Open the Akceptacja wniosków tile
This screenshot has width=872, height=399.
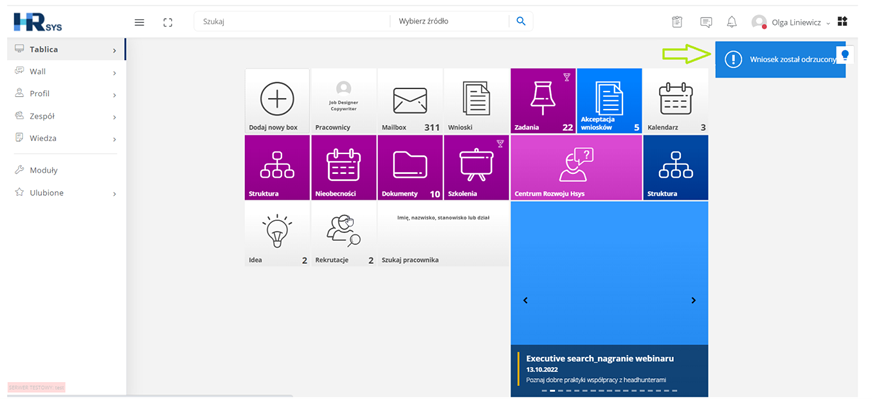pyautogui.click(x=610, y=101)
